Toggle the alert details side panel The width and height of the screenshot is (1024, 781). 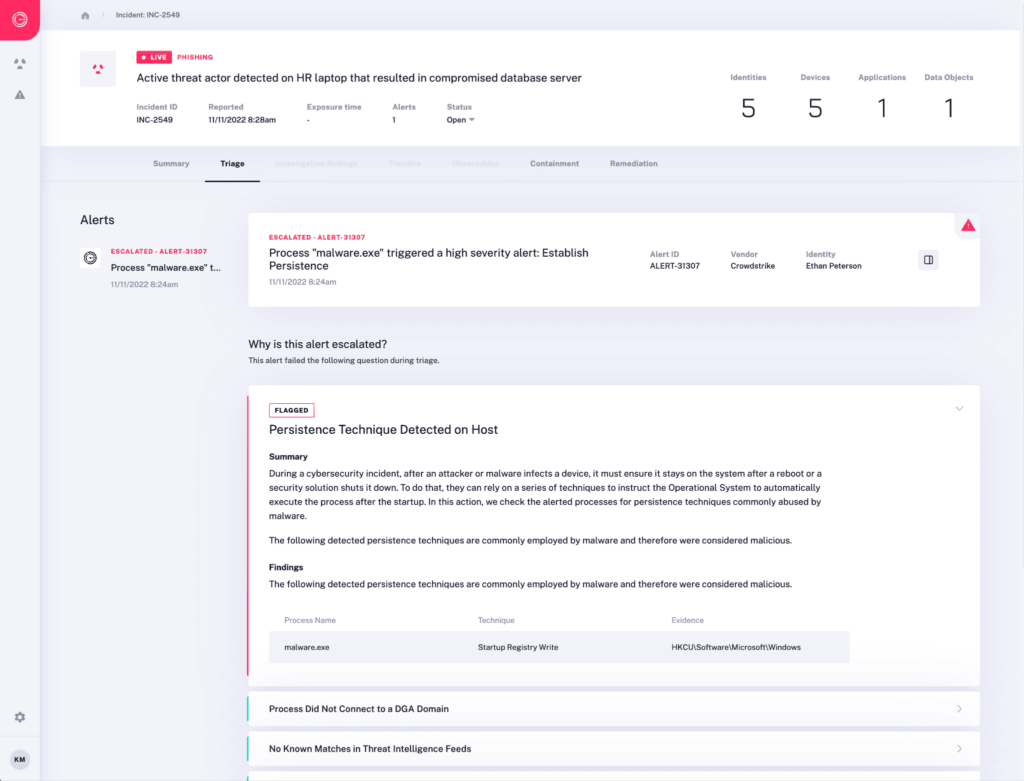pyautogui.click(x=928, y=259)
